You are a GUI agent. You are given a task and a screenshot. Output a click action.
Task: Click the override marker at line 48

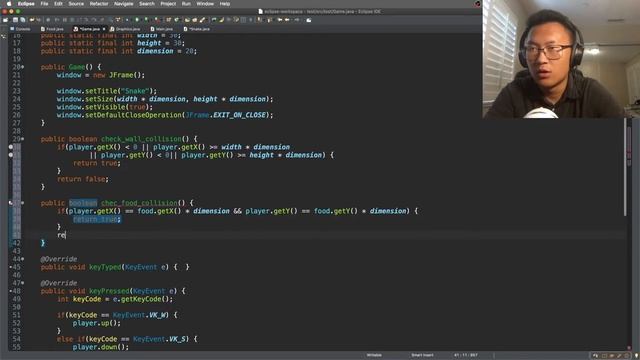11,291
